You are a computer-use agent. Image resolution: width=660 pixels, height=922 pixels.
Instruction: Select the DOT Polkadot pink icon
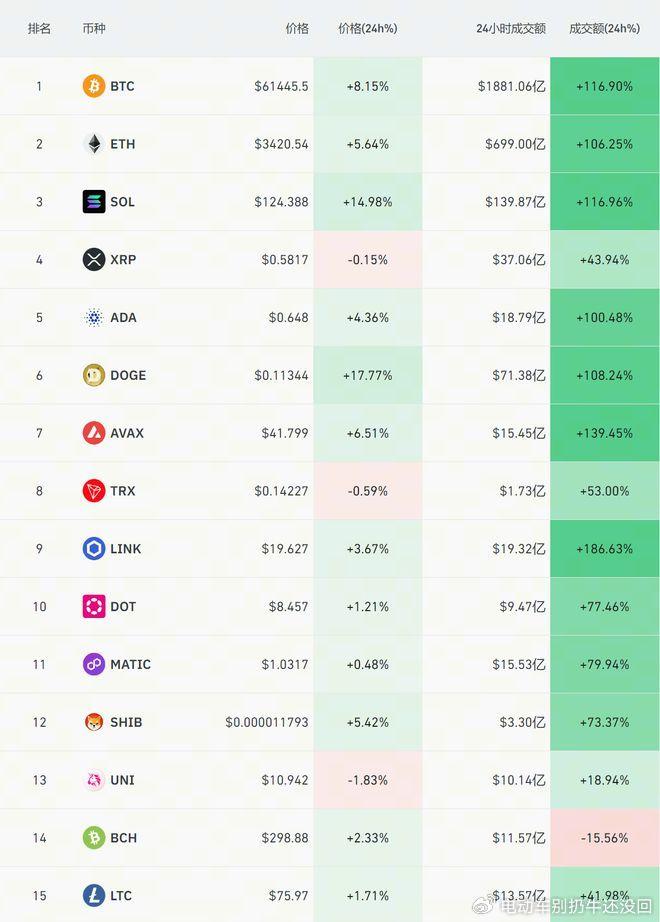click(94, 606)
